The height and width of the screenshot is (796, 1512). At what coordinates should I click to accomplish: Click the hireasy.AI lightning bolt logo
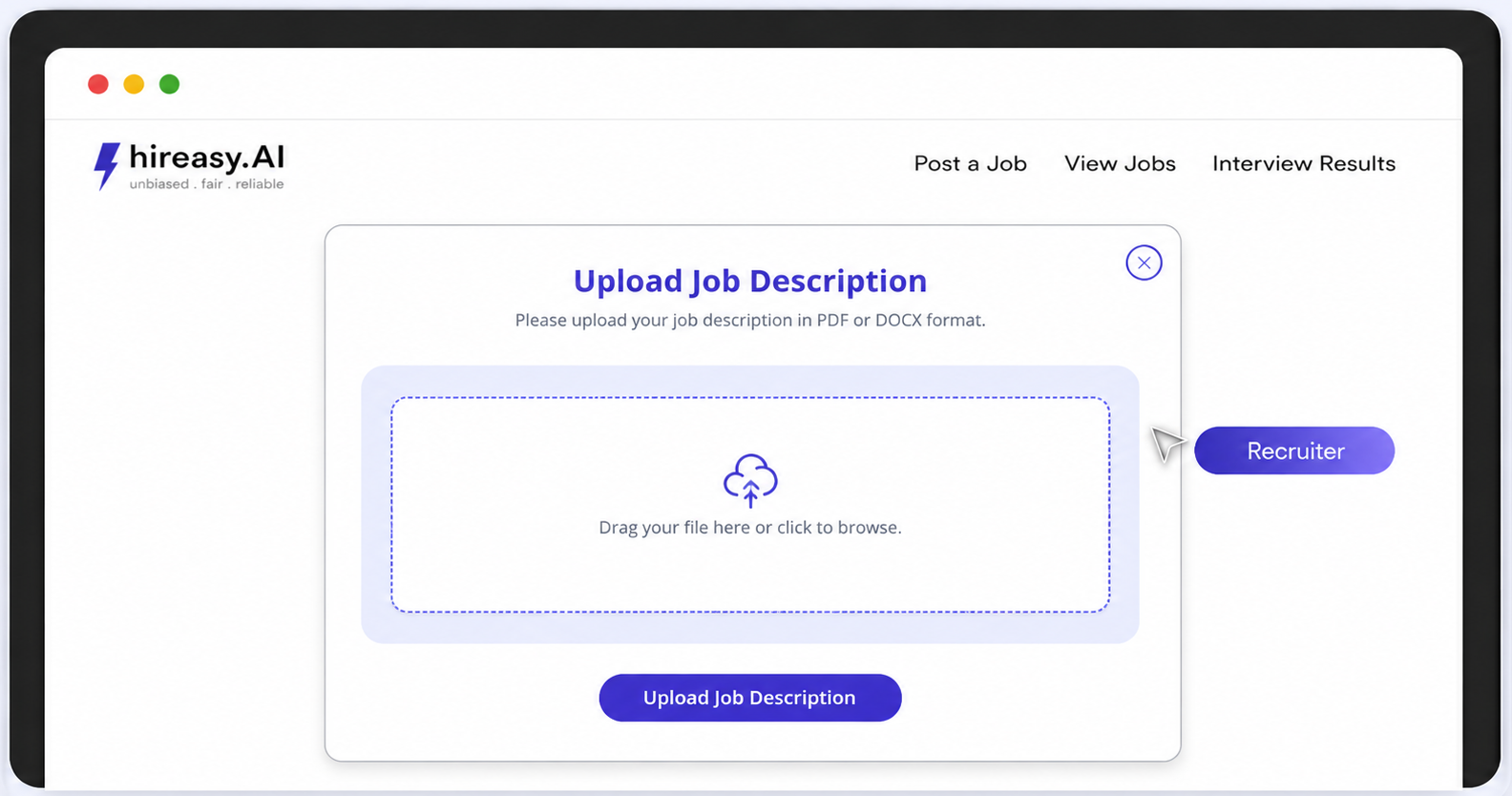[107, 166]
